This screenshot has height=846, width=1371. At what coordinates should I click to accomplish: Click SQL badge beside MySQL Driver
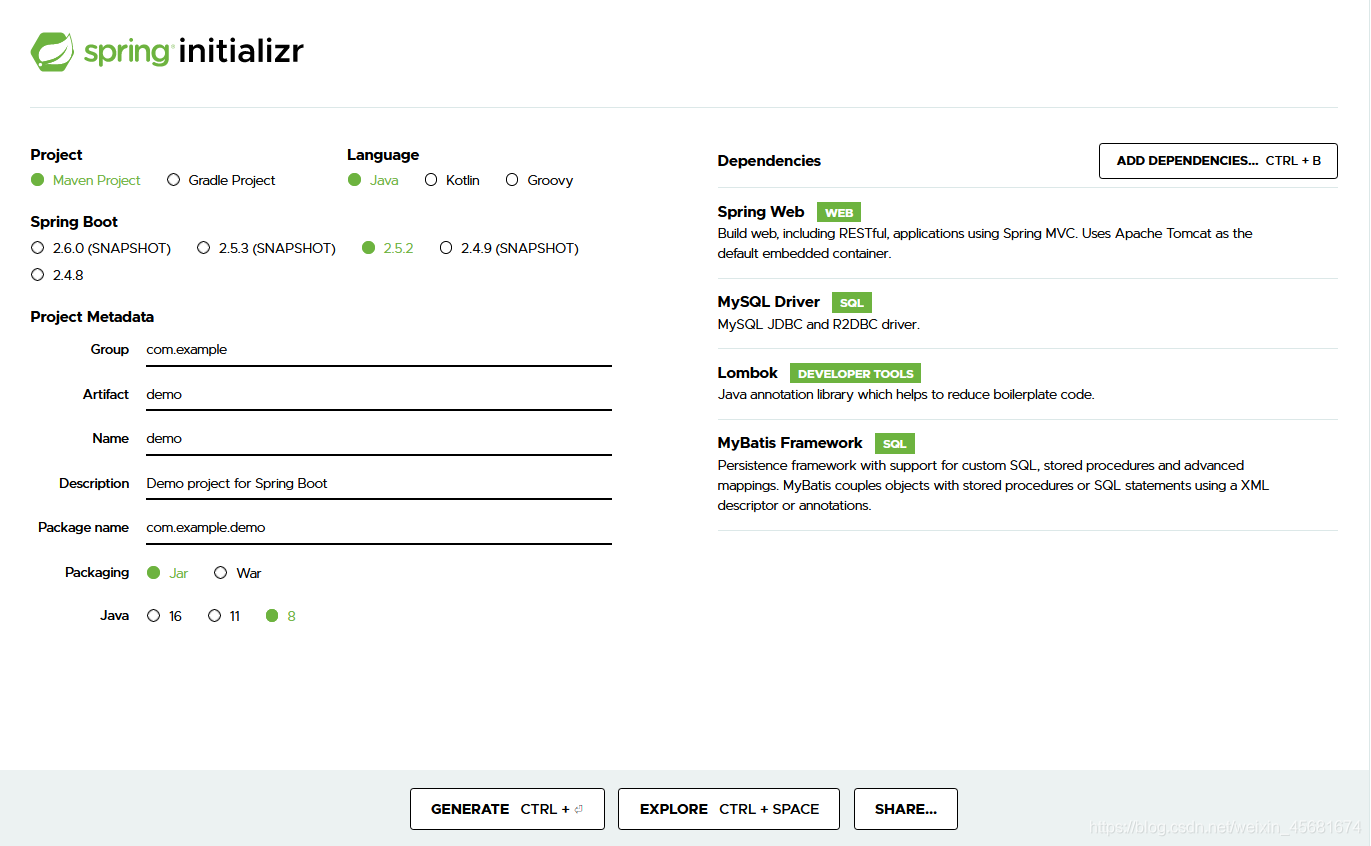851,303
